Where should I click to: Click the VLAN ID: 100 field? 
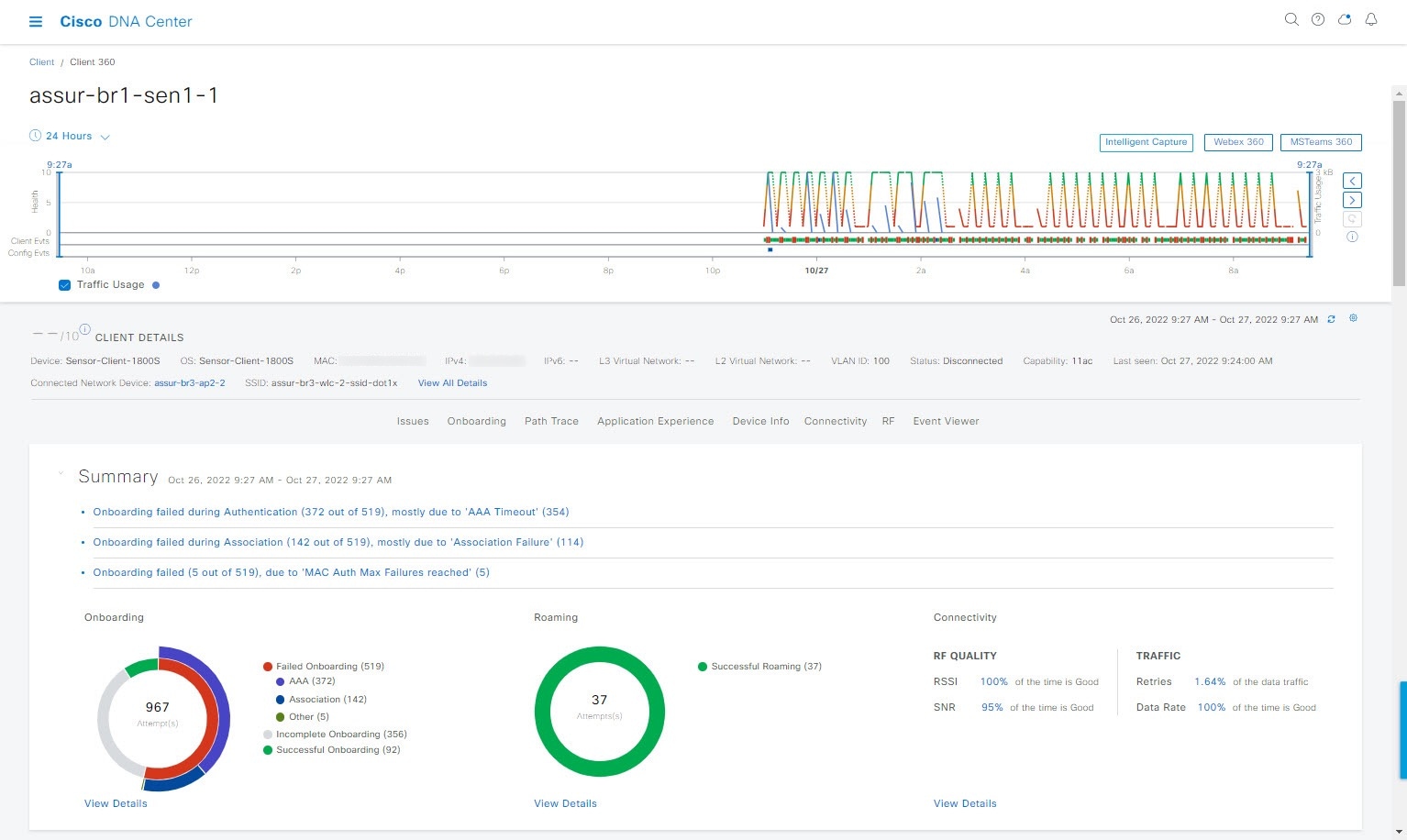click(860, 361)
